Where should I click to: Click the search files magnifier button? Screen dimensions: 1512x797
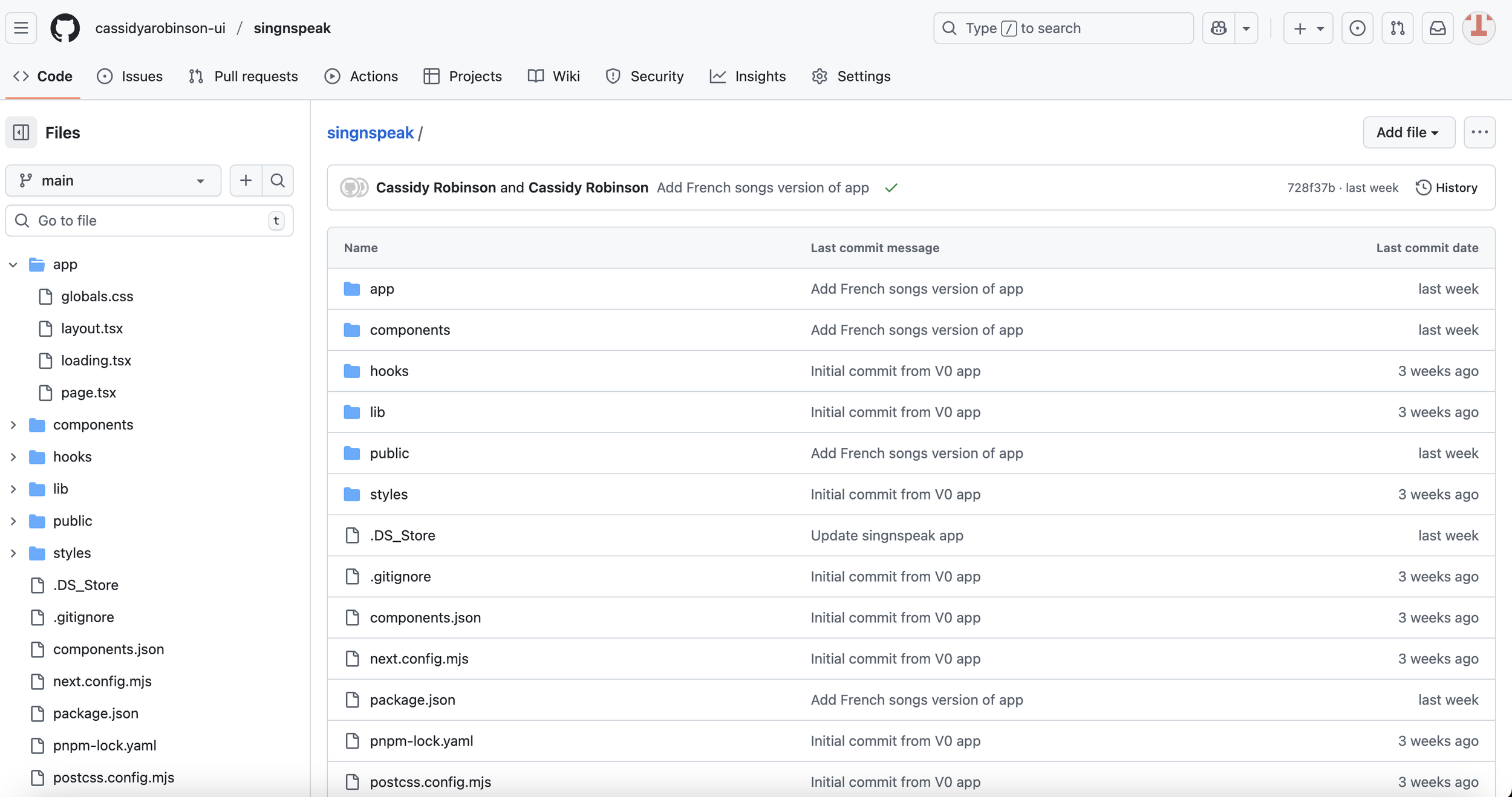coord(278,180)
